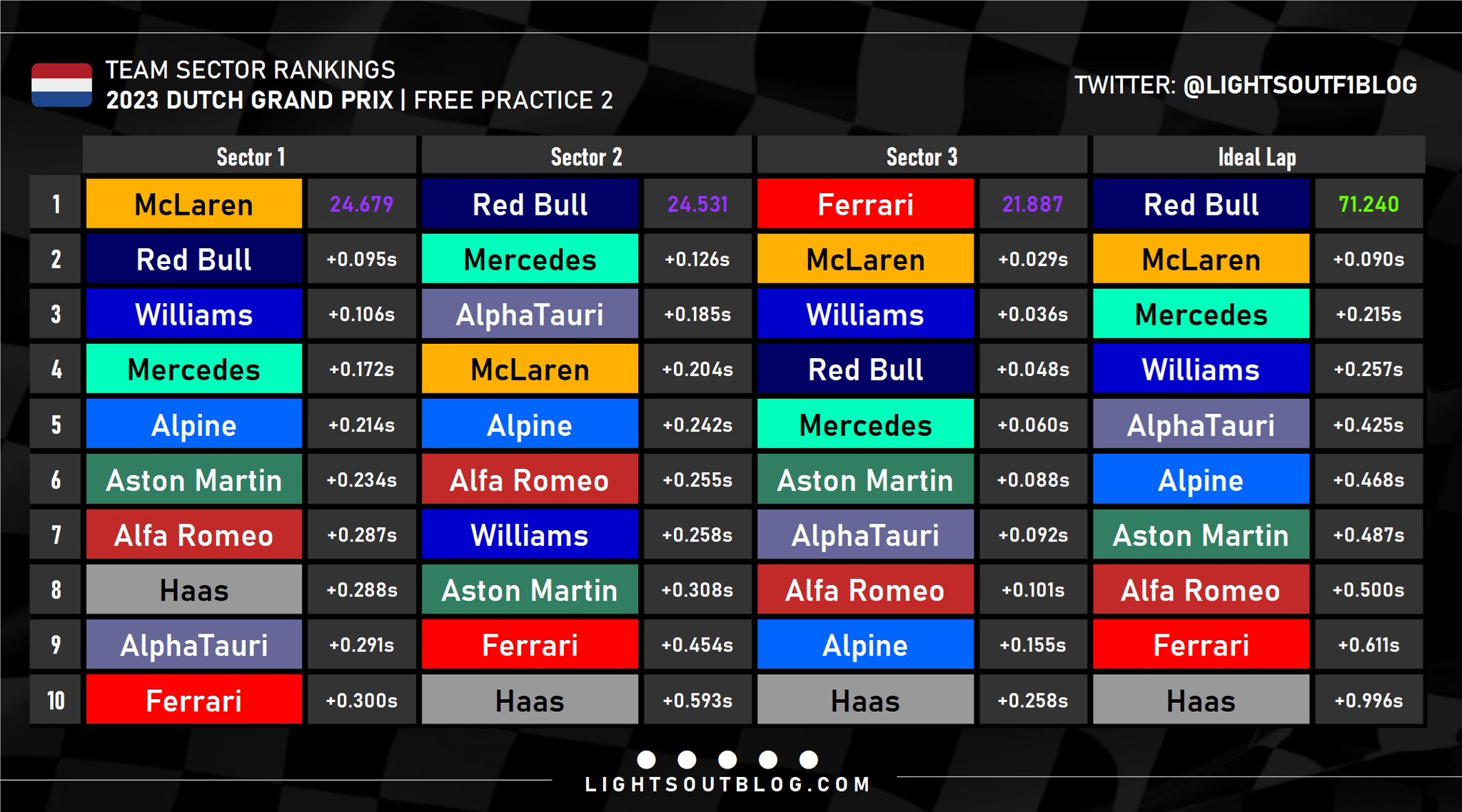Click the +0.996s Haas ideal lap gap
Image resolution: width=1462 pixels, height=812 pixels.
(1368, 700)
